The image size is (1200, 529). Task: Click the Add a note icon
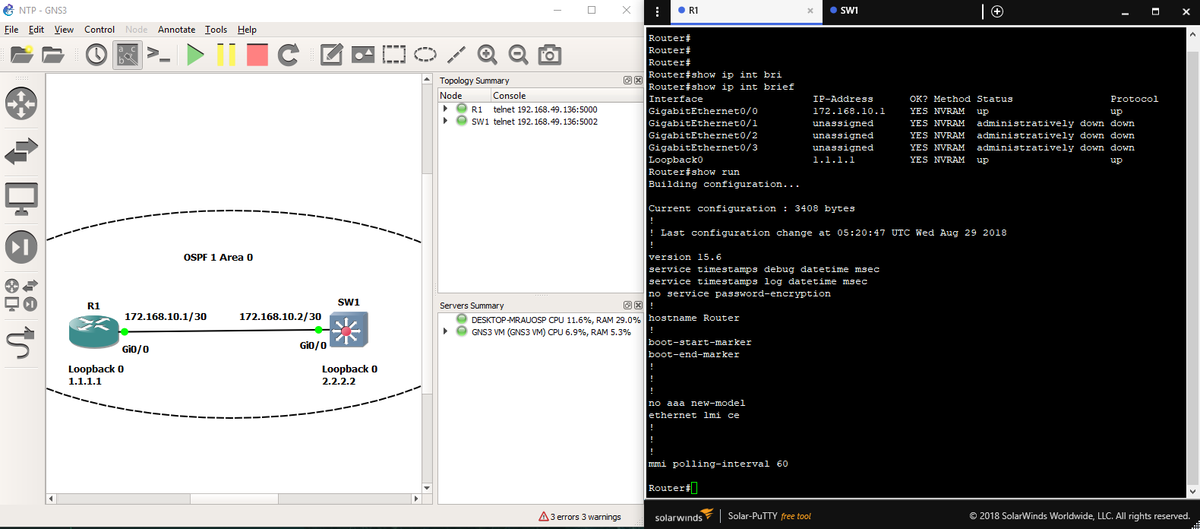333,54
